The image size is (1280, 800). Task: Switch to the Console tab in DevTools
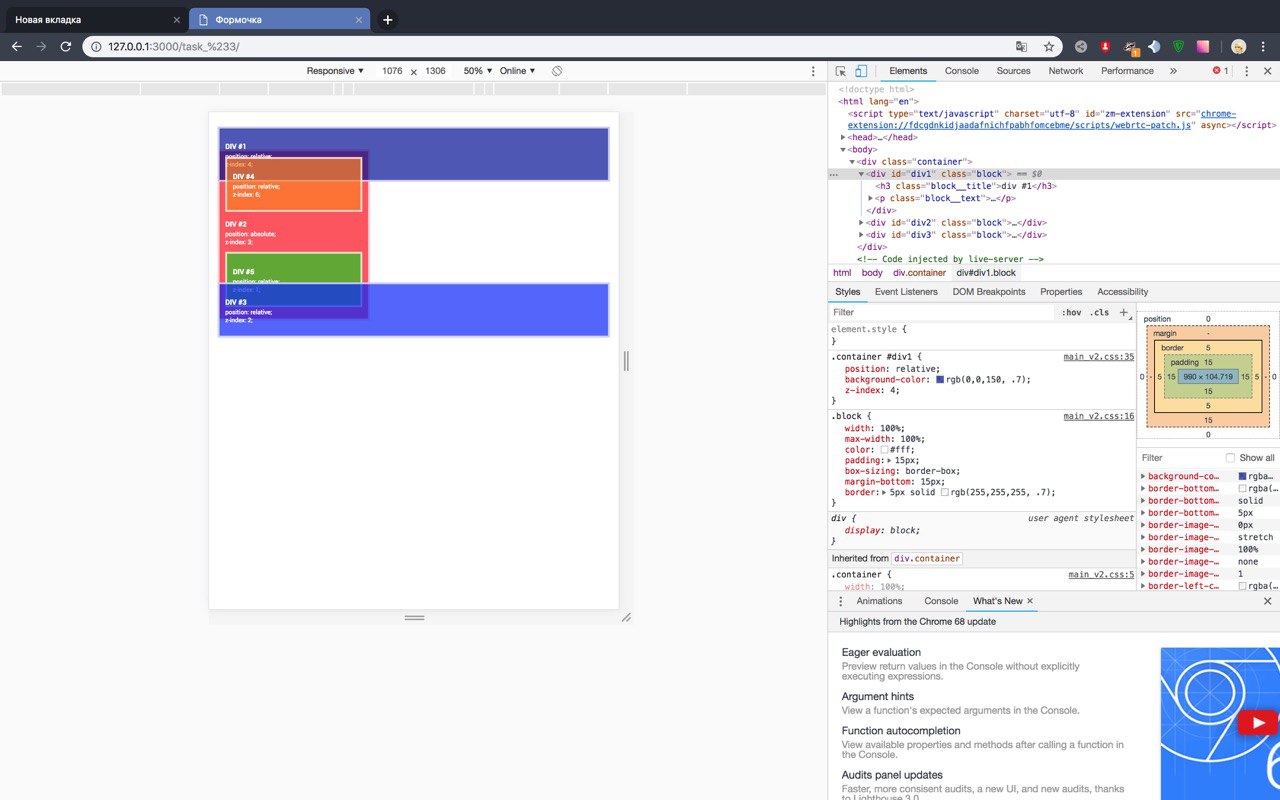(x=962, y=71)
